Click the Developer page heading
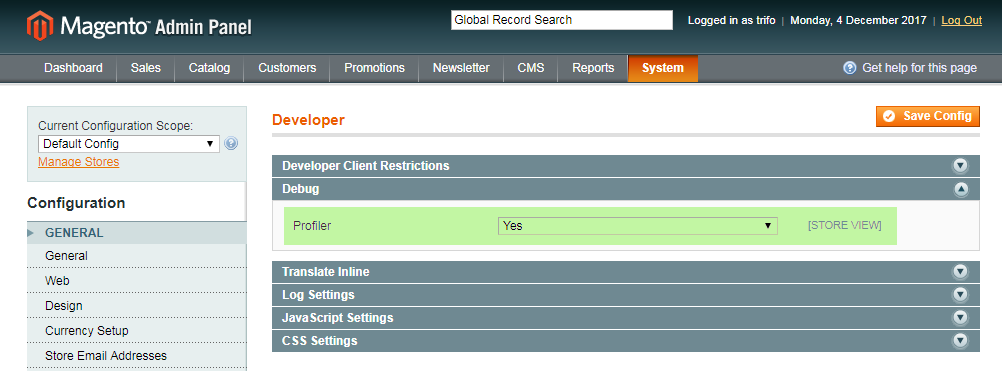 point(308,119)
